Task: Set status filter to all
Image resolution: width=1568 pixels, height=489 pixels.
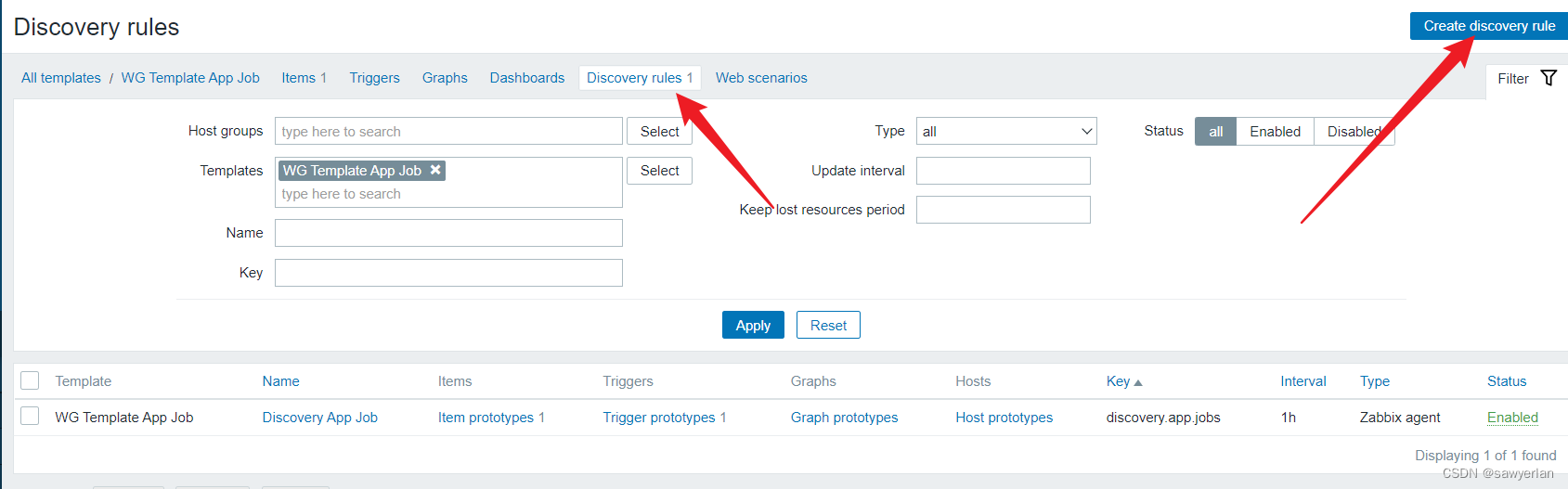Action: click(1215, 132)
